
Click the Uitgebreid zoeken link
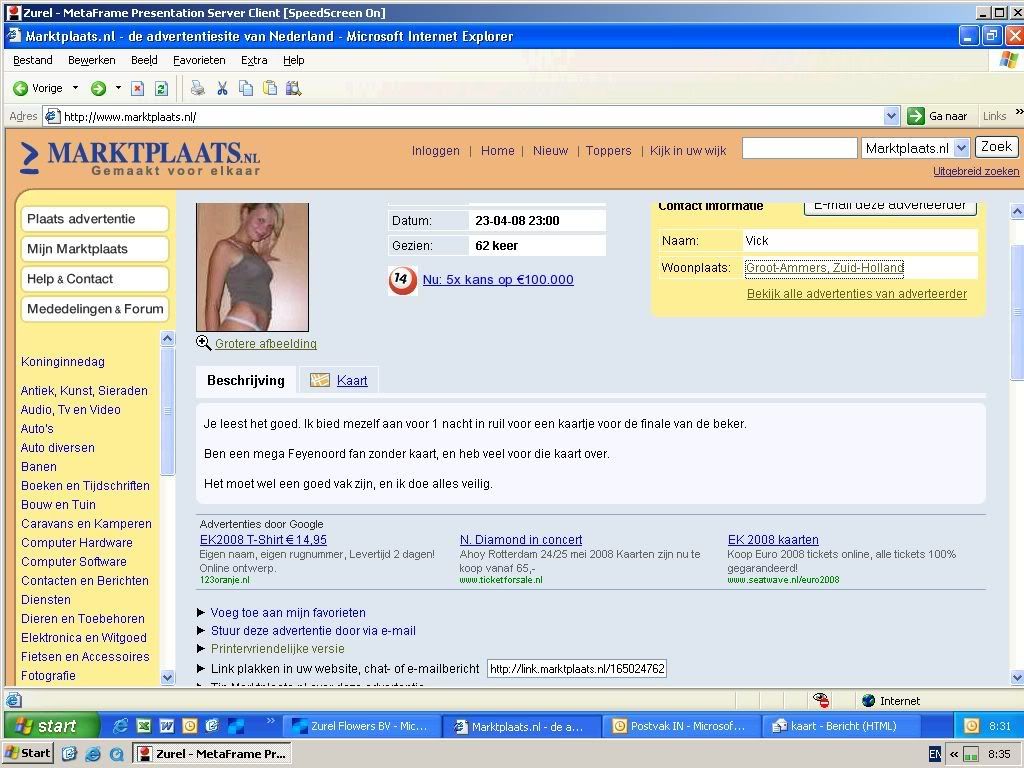(x=976, y=171)
